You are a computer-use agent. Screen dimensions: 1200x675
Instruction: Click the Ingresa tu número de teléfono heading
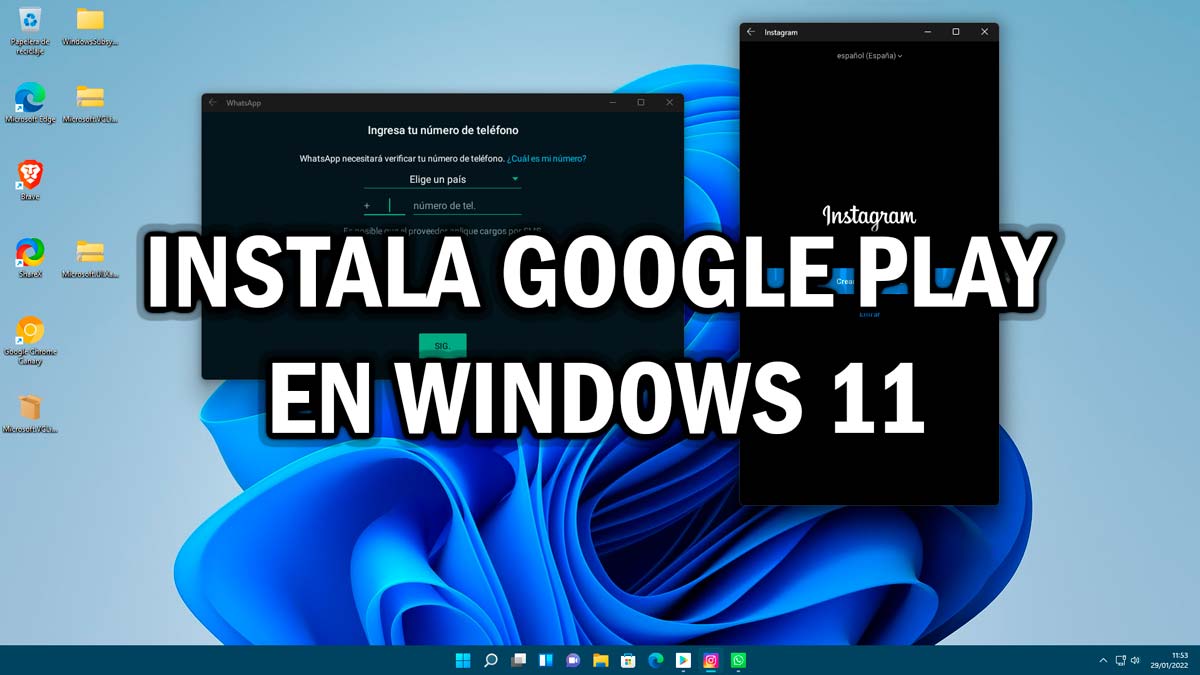[x=443, y=130]
